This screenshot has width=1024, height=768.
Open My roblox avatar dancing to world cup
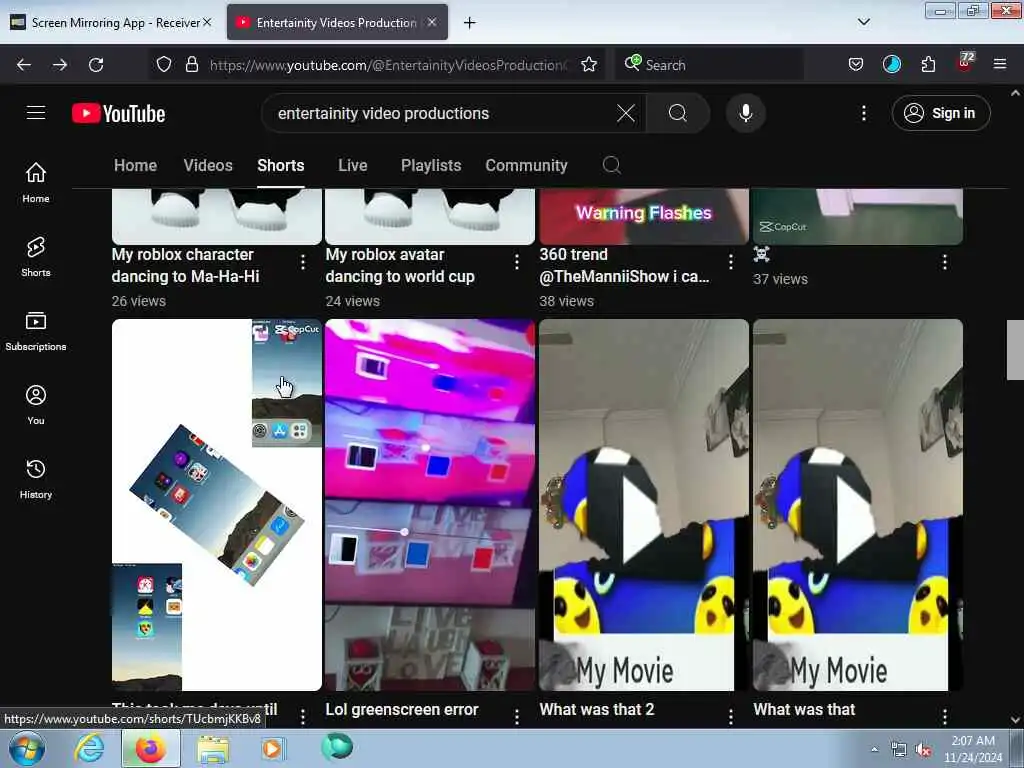(x=400, y=265)
